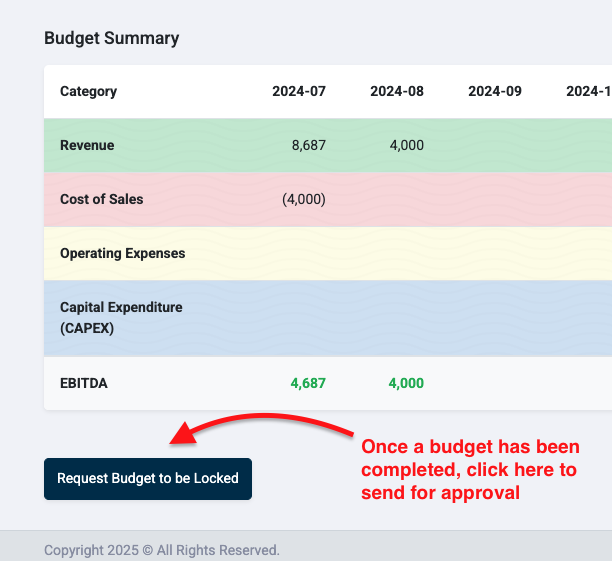Click empty CAPEX cell under 2024-08

[397, 318]
